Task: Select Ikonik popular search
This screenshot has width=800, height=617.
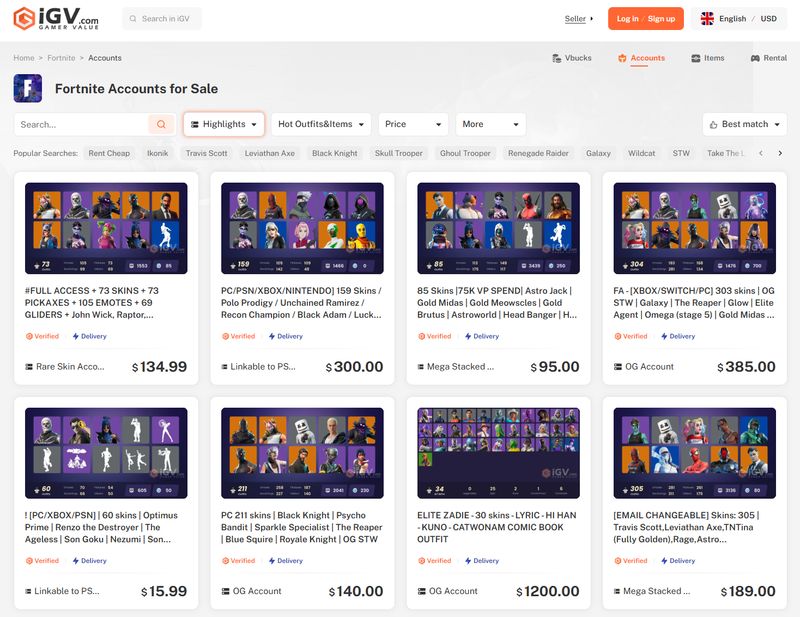Action: tap(158, 153)
